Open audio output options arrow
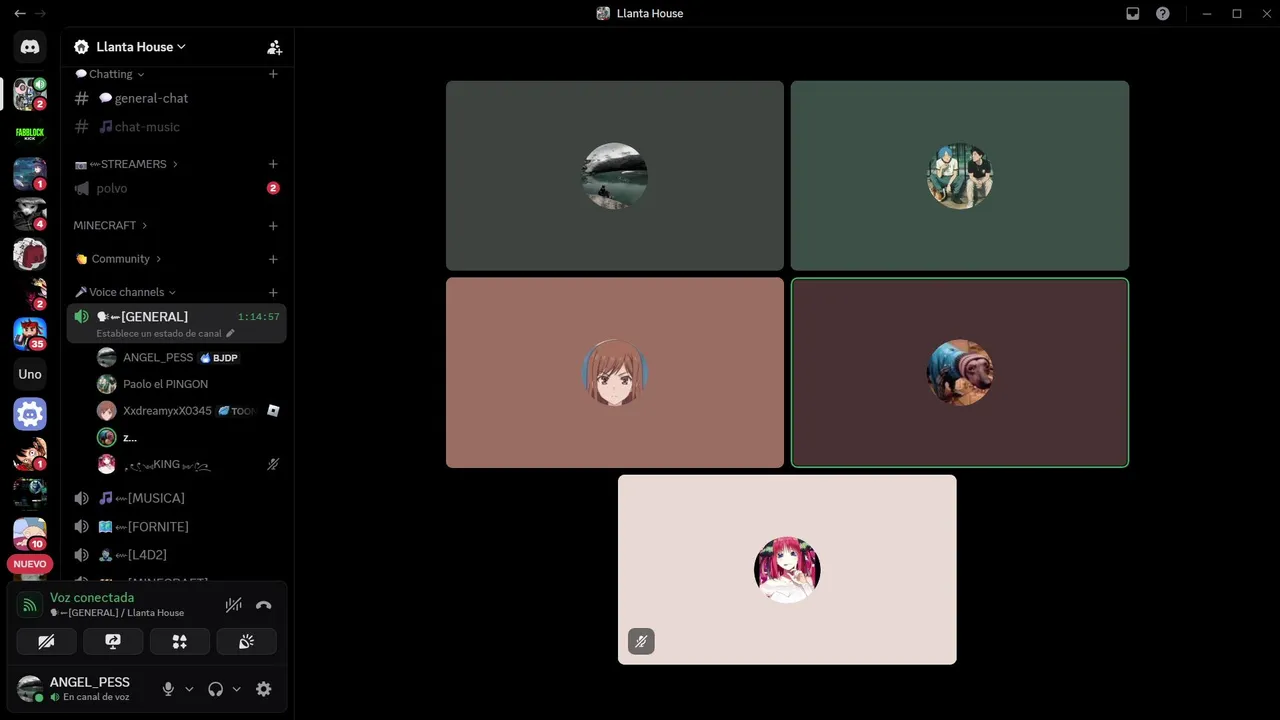1280x720 pixels. (x=236, y=689)
